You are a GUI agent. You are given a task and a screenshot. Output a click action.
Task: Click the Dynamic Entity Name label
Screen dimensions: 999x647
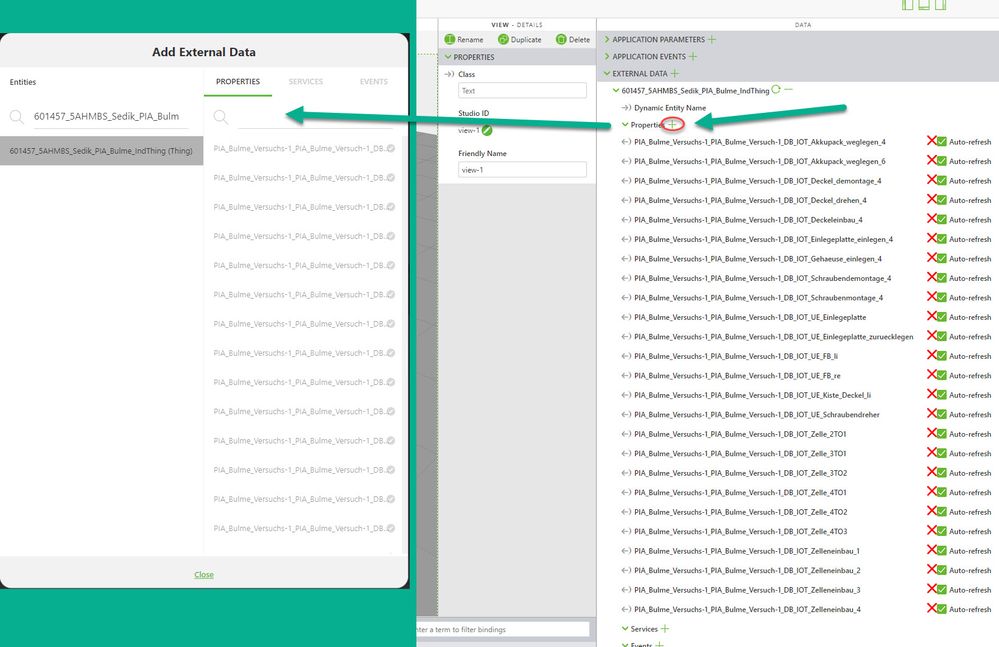(670, 108)
